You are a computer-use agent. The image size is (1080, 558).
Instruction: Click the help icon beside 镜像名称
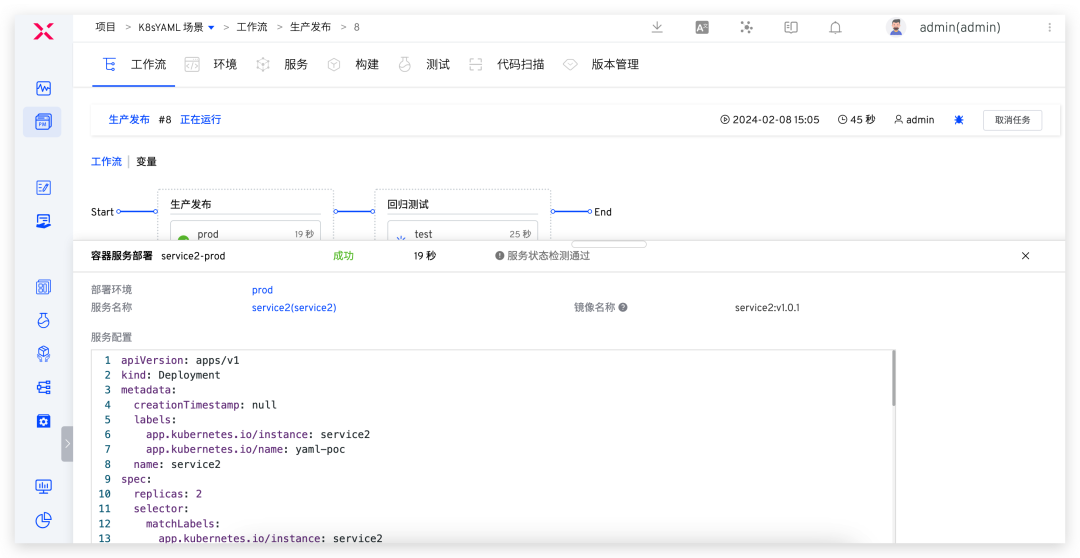pos(623,308)
